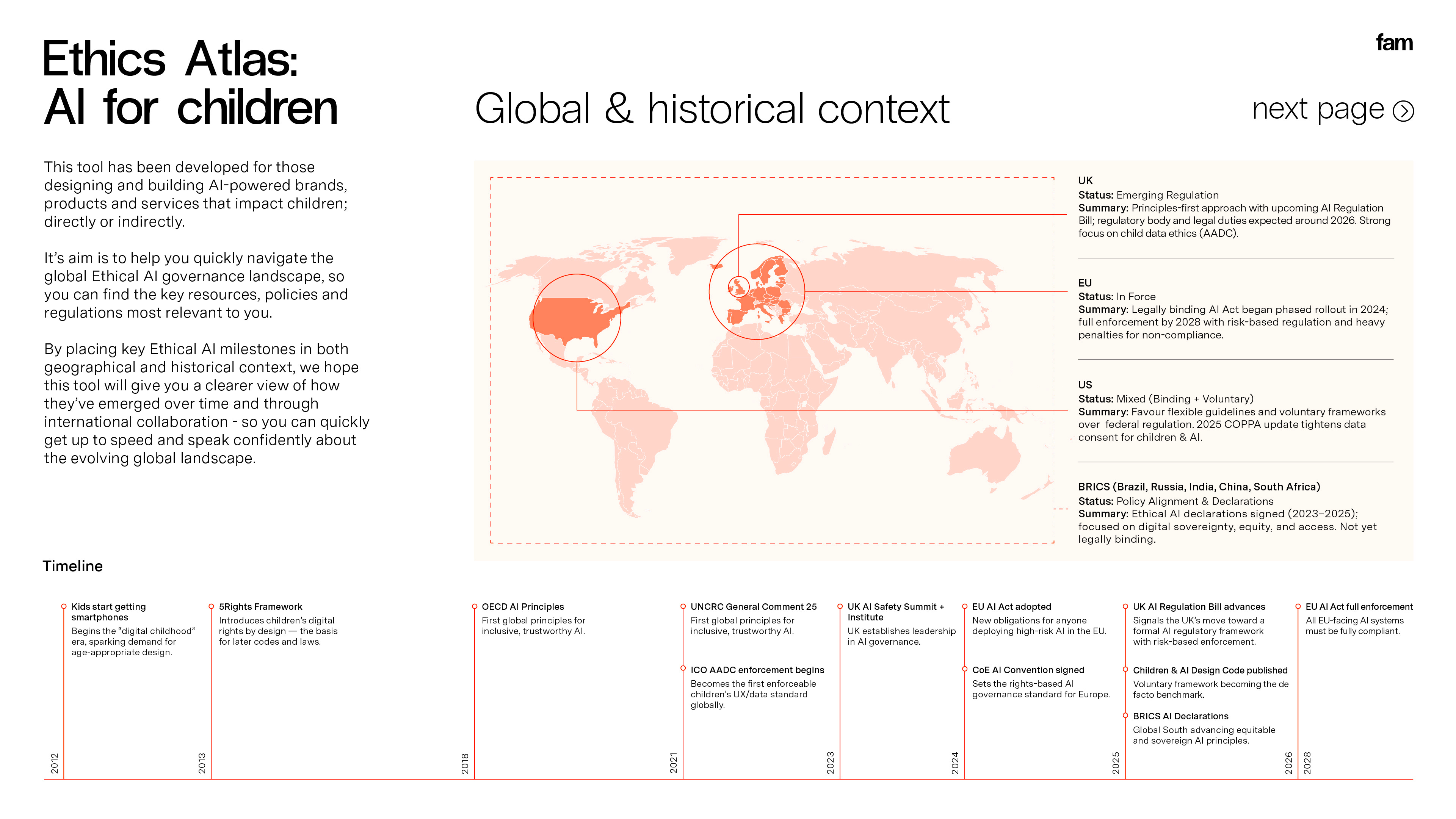Click ICO AADC enforcement begins marker
This screenshot has height=819, width=1456.
683,669
